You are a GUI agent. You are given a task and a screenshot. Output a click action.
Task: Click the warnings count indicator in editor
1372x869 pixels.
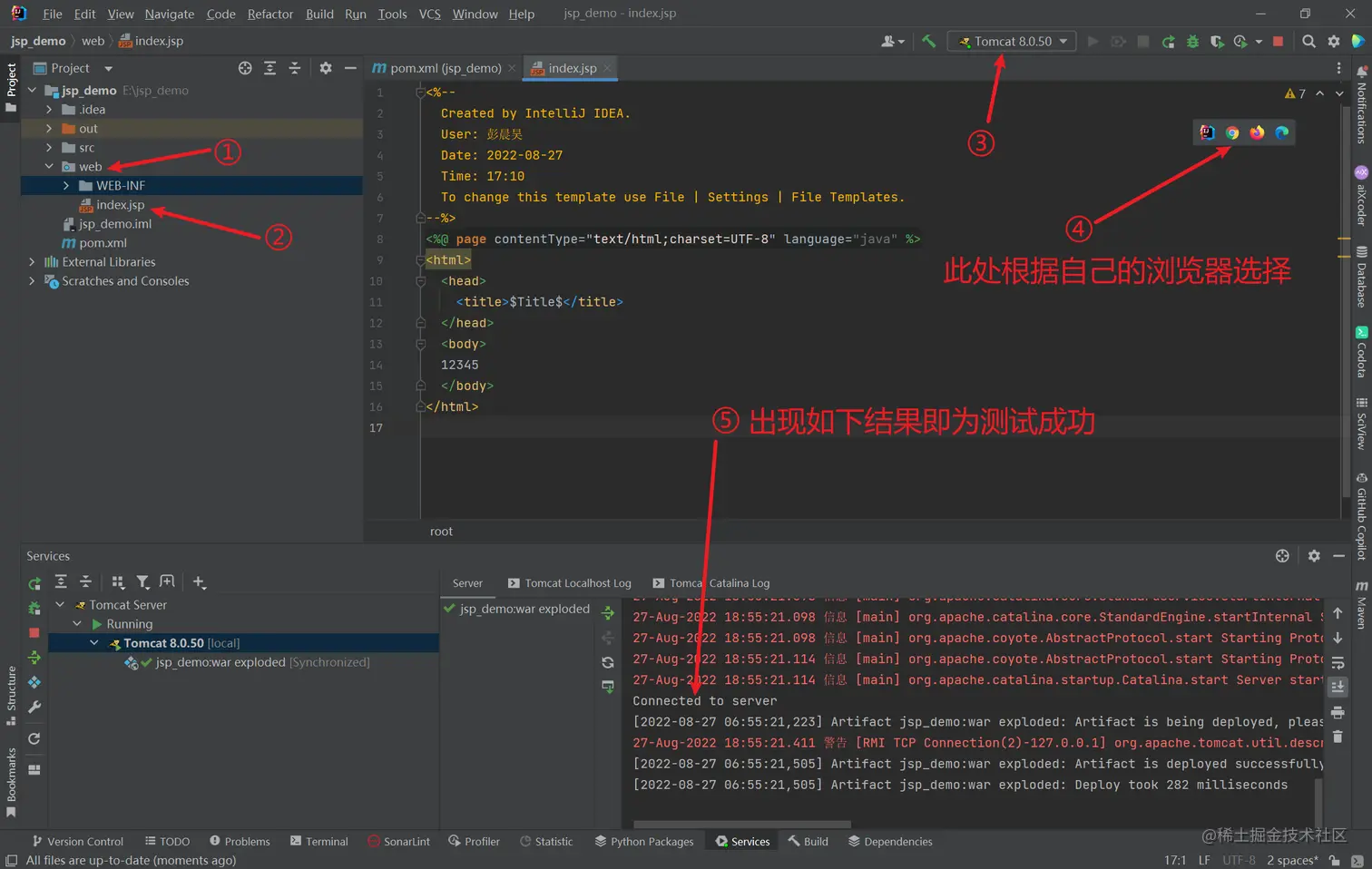[x=1295, y=93]
